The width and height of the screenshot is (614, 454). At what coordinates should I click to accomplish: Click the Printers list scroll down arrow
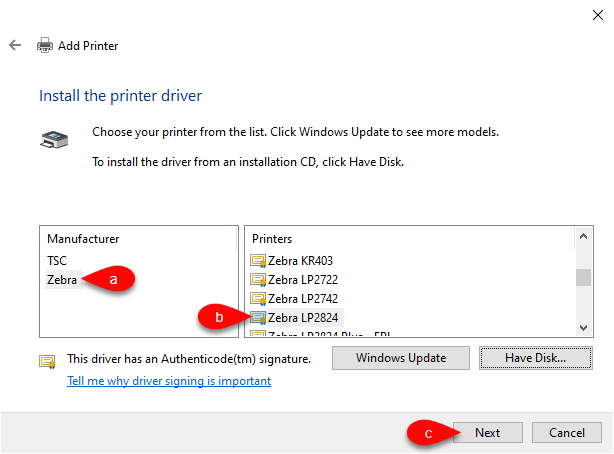tap(583, 327)
